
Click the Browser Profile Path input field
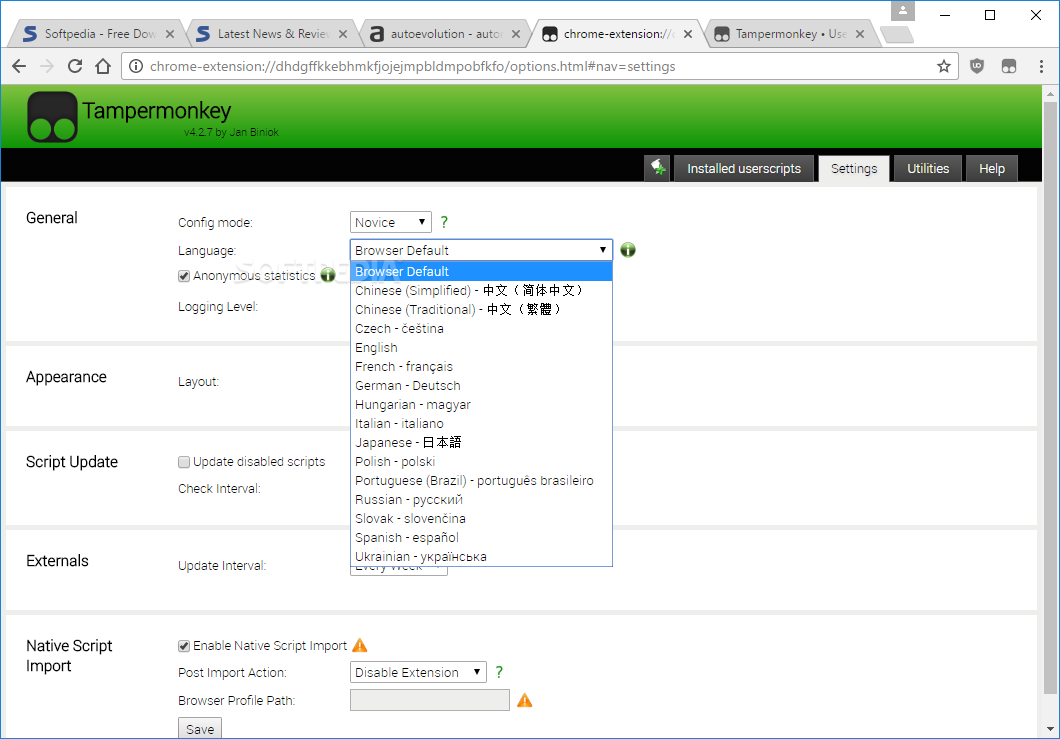point(430,700)
